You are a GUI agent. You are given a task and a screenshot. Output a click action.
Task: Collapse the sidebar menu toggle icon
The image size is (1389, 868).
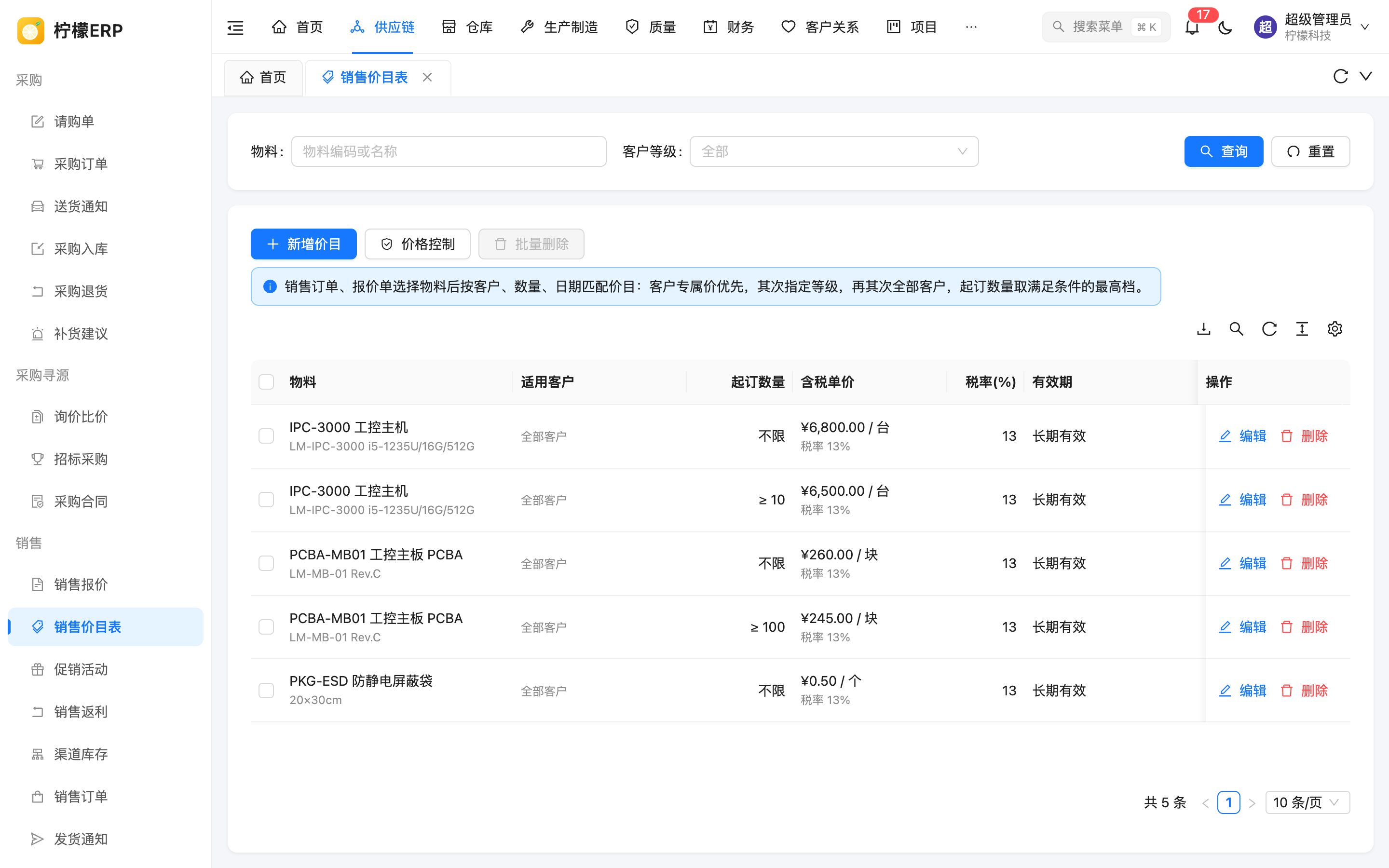coord(235,27)
